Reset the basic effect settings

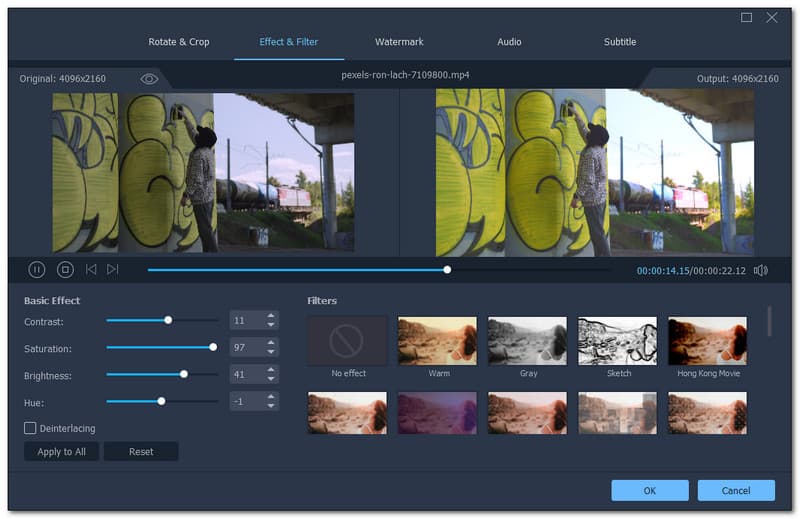141,452
